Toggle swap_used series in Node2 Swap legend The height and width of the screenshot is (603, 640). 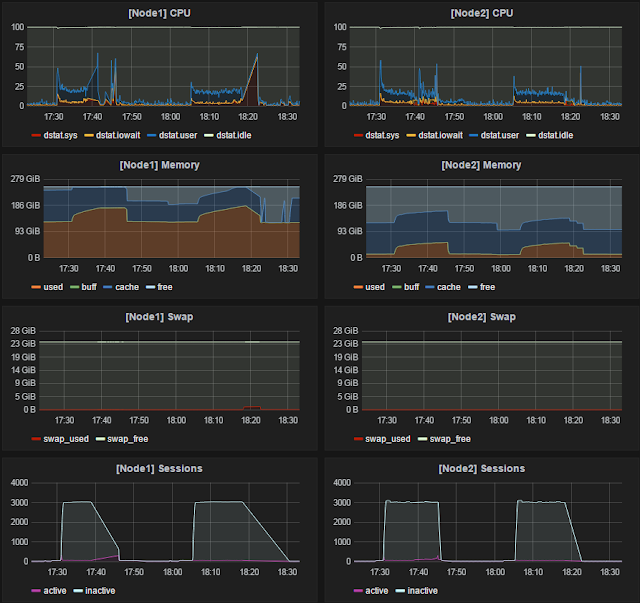[x=382, y=439]
